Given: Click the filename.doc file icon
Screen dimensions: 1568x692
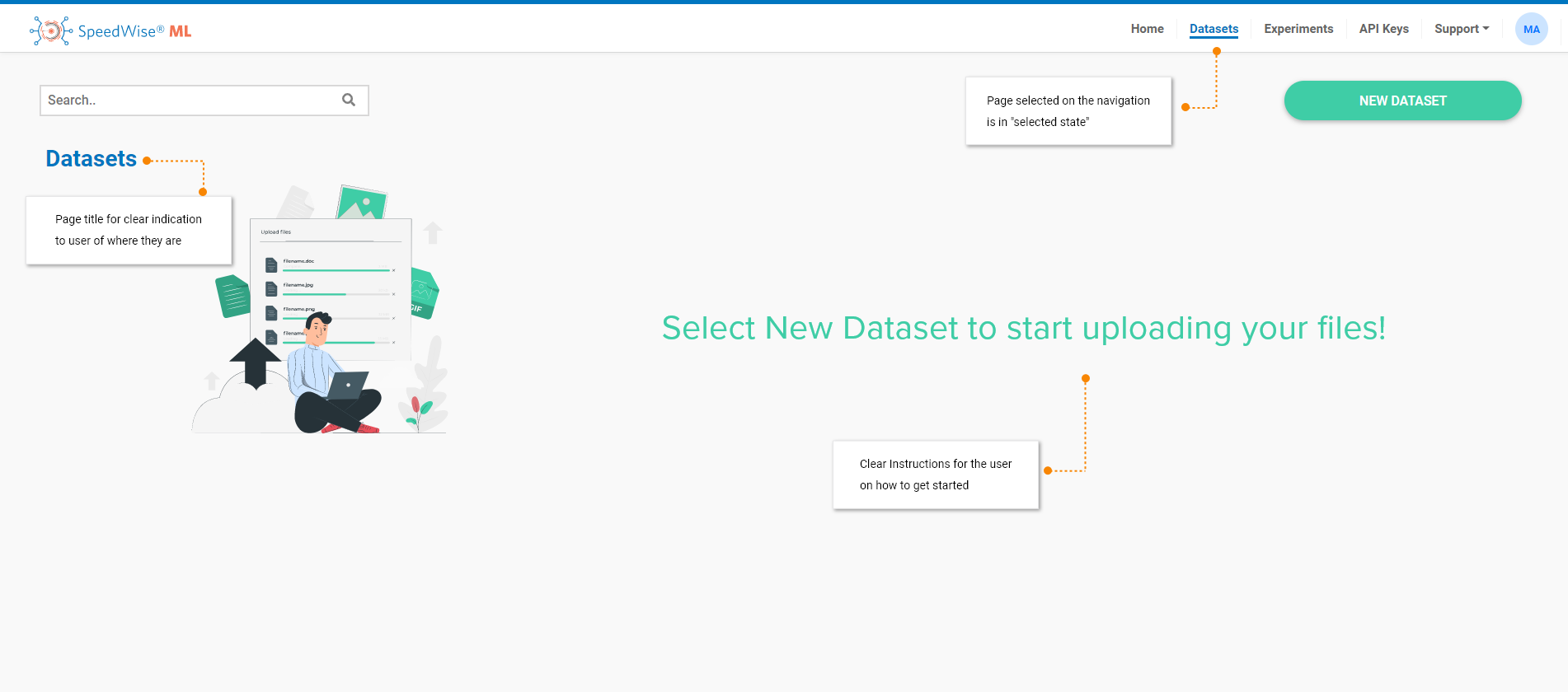Looking at the screenshot, I should [270, 264].
